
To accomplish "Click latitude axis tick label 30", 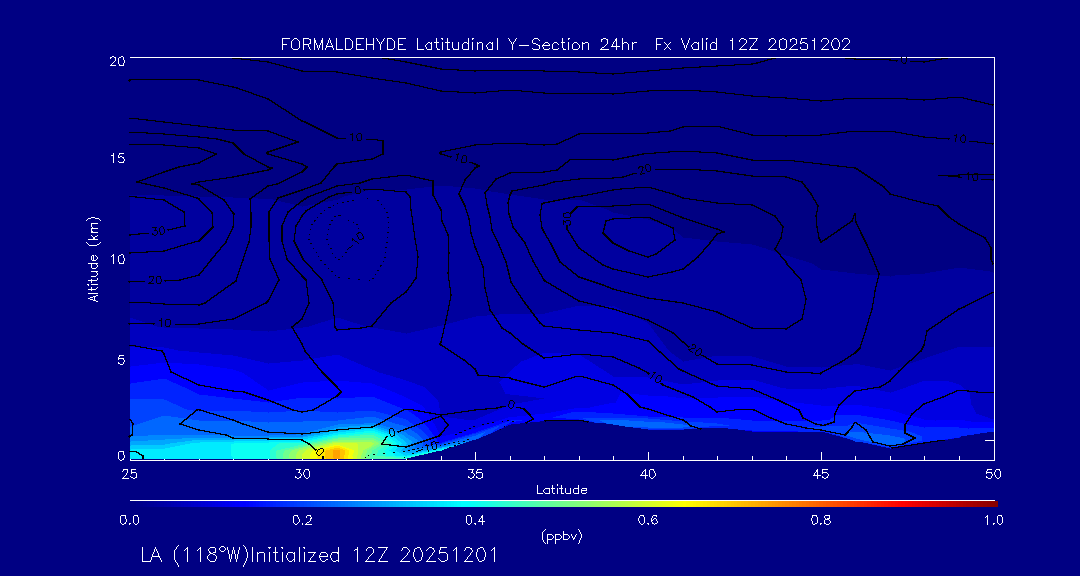I will 302,474.
